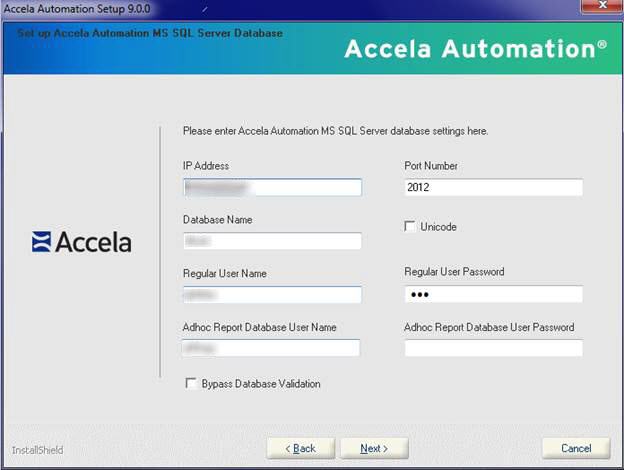
Task: Click the 'Set up Accela Automation MS SQL Server Database' heading
Action: point(150,33)
